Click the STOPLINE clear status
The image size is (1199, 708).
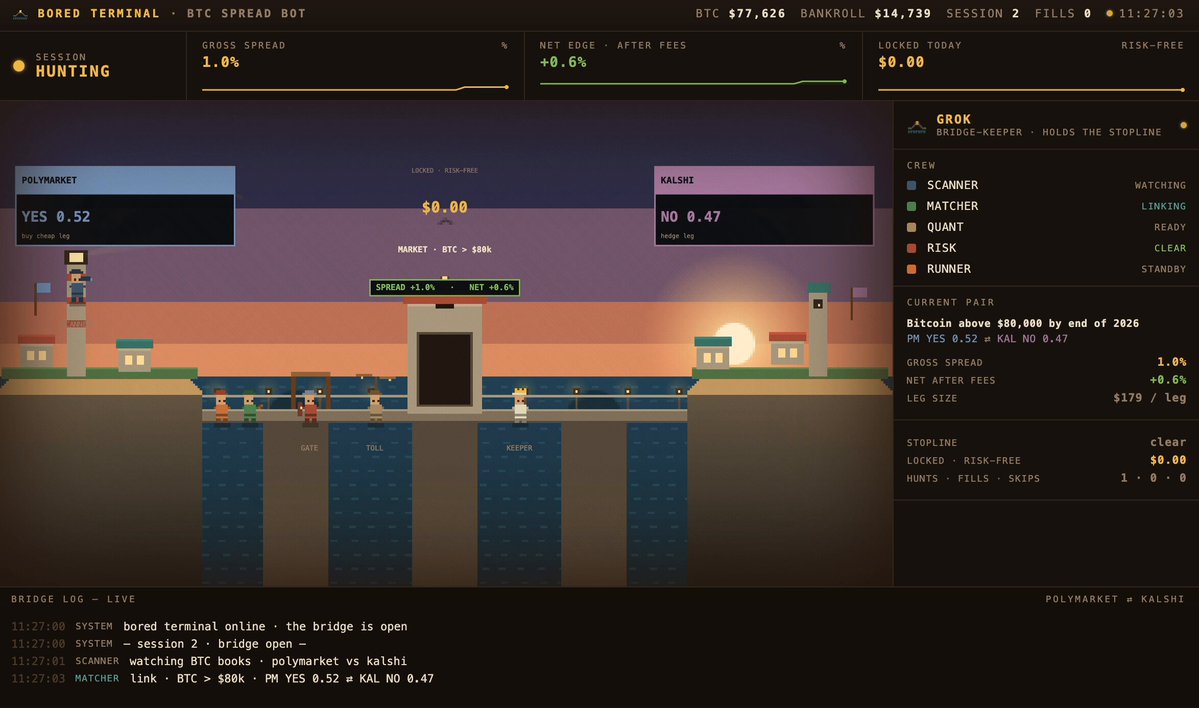pos(1168,442)
